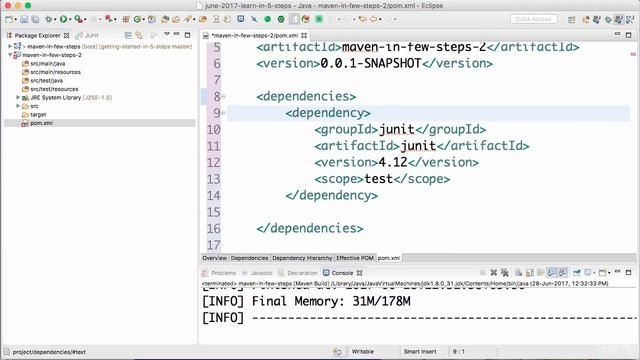Switch to the Declaration view tab
This screenshot has height=360, width=640.
(x=298, y=273)
